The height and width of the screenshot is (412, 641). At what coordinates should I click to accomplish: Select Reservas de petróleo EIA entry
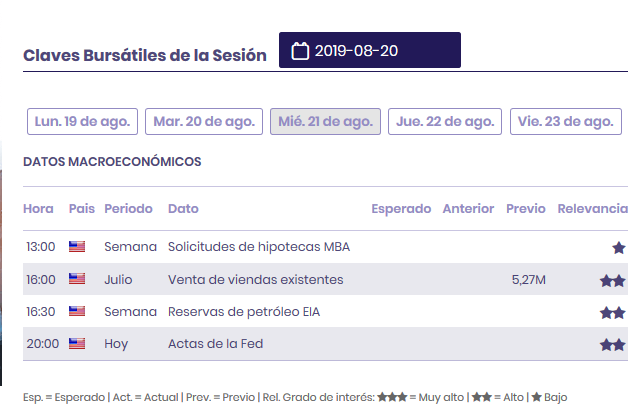[244, 312]
